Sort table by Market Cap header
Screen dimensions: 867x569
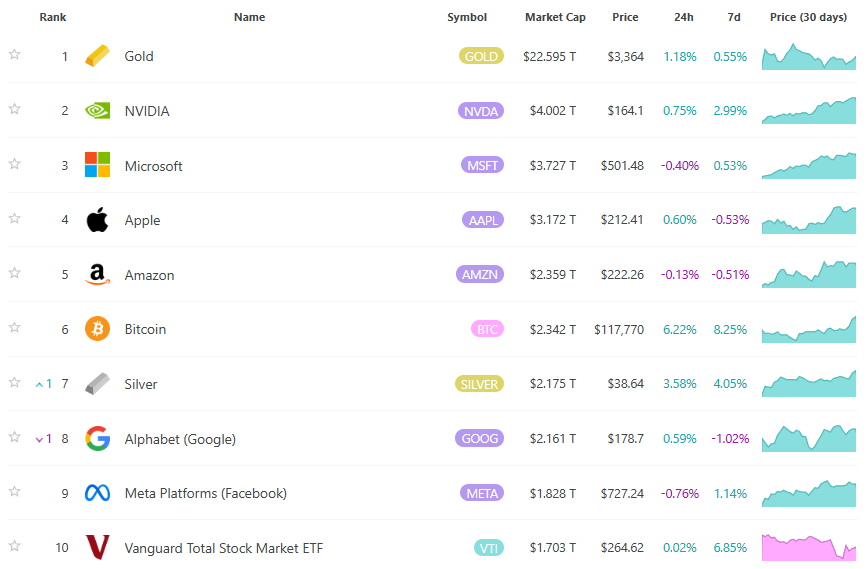pyautogui.click(x=555, y=17)
